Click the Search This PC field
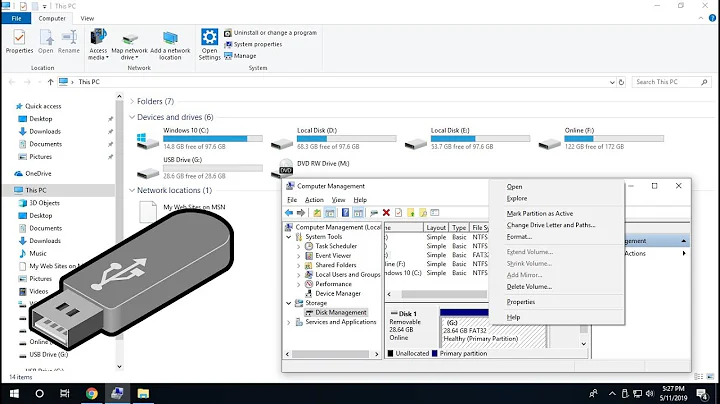Viewport: 720px width, 404px height. pyautogui.click(x=671, y=82)
